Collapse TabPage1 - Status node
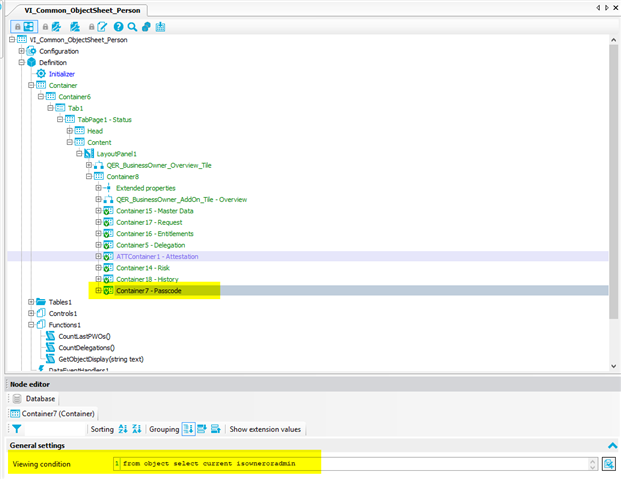This screenshot has height=479, width=621. click(x=60, y=119)
